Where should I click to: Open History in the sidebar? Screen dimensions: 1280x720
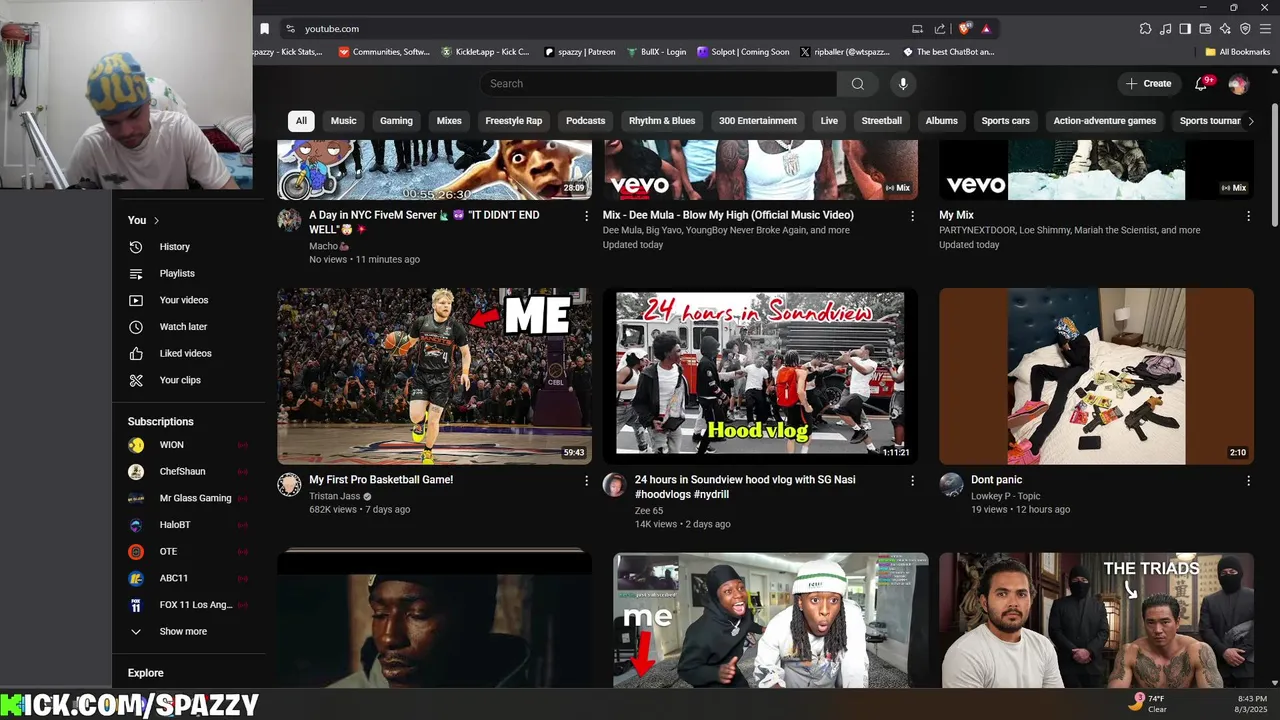(174, 247)
